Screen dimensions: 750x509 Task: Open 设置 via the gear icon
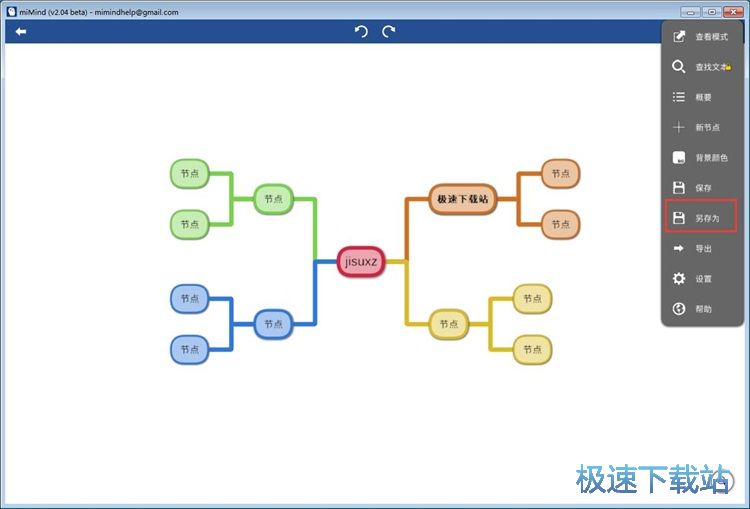point(679,278)
